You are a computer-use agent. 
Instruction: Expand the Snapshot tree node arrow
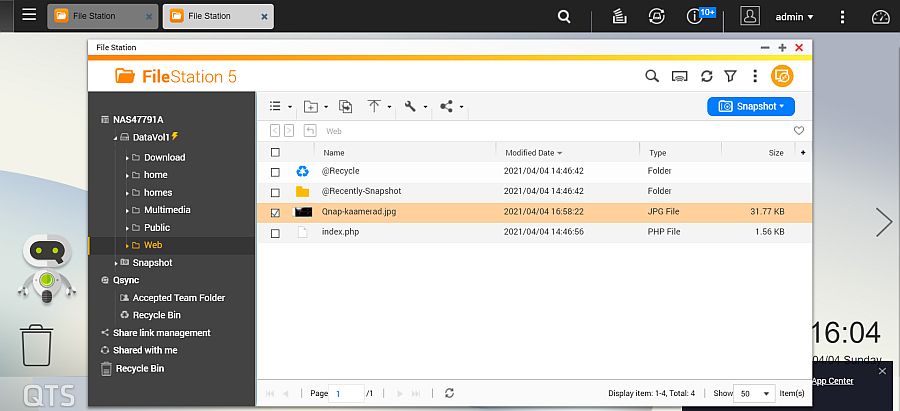click(115, 263)
